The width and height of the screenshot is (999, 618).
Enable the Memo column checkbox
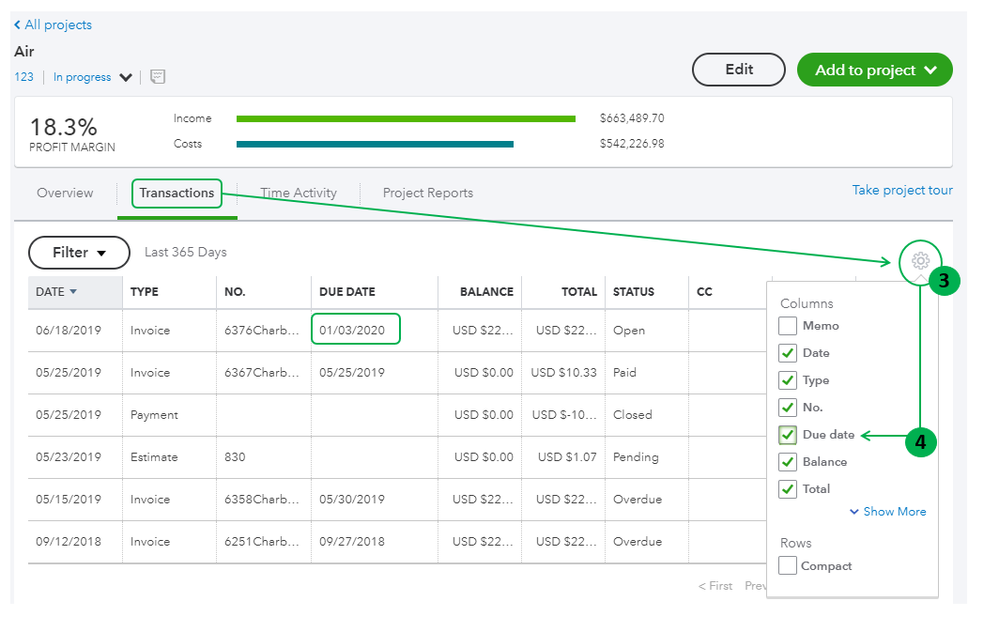[x=788, y=326]
